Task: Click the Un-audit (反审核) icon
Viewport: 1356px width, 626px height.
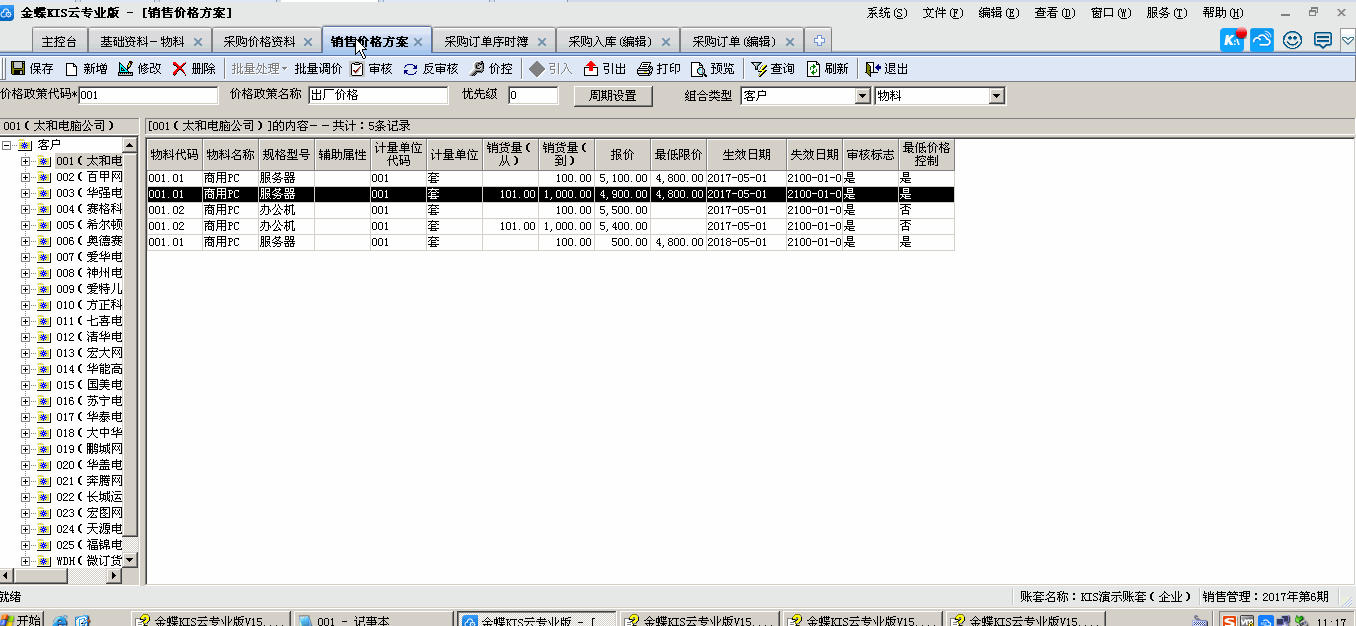Action: click(x=410, y=69)
